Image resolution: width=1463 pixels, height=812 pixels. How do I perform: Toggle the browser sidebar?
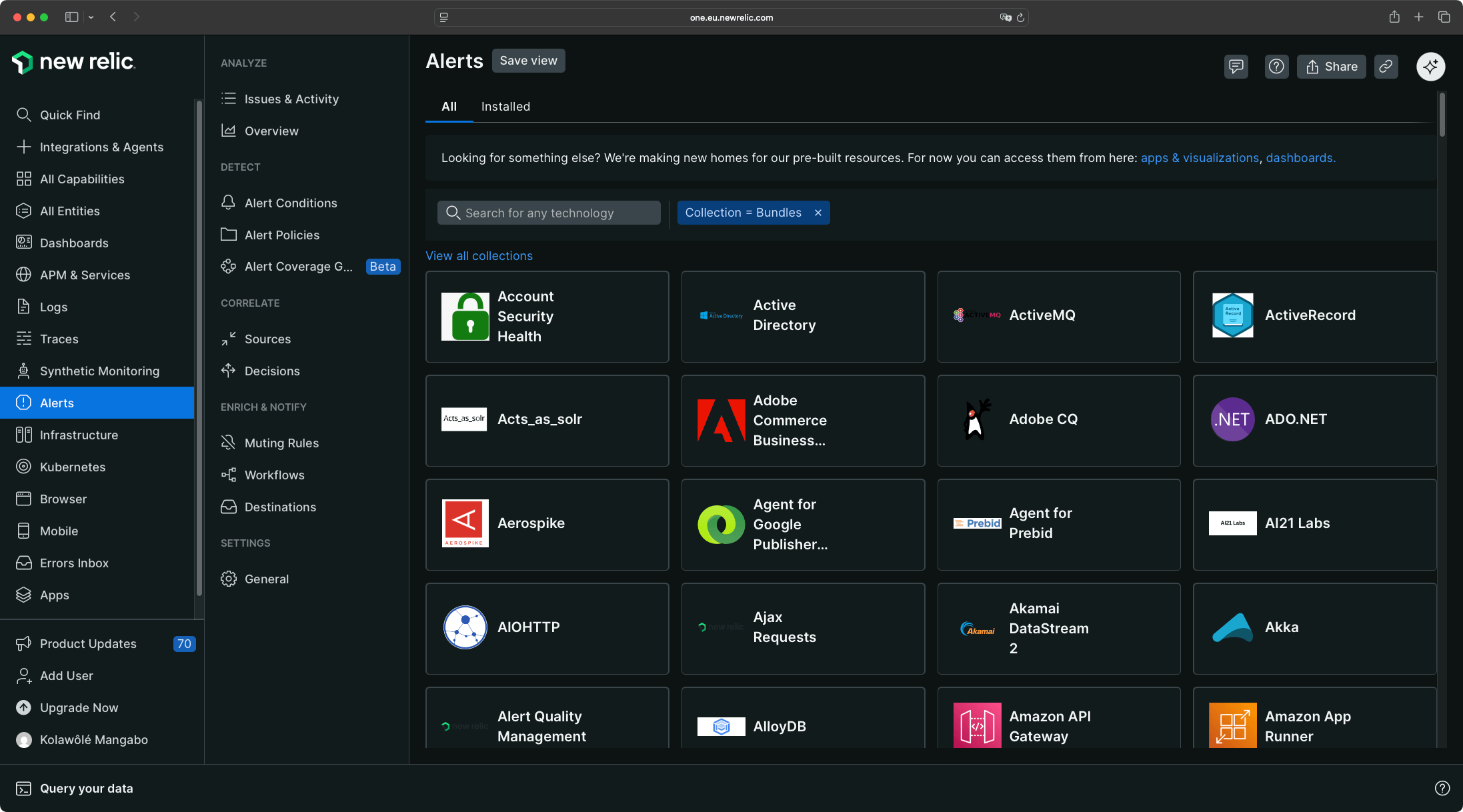coord(71,17)
